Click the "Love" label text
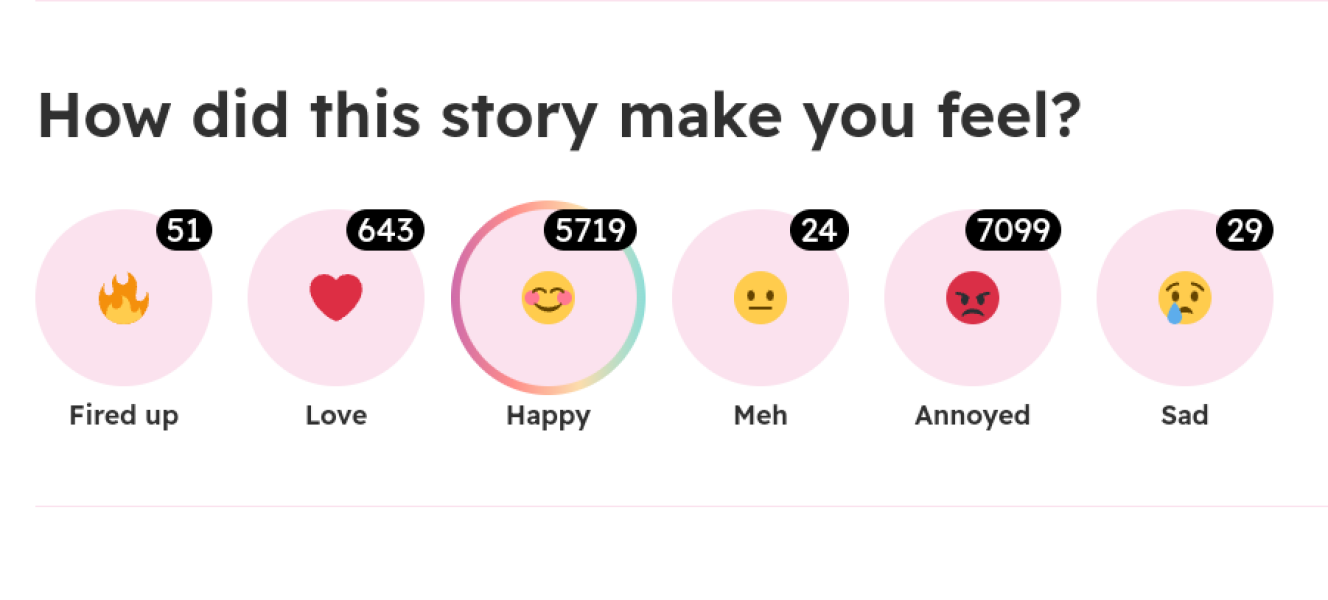Viewport: 1328px width, 600px height. [336, 415]
